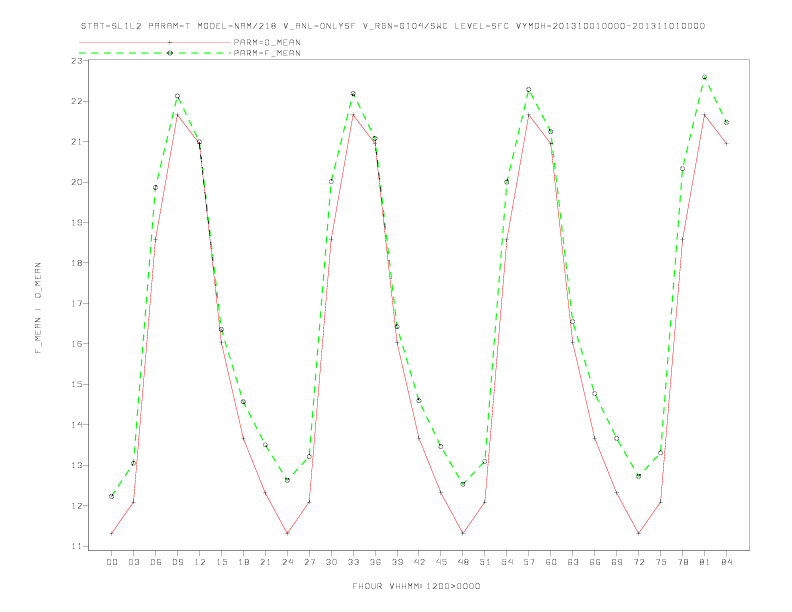Click the PARM=F_MEAN legend label
The height and width of the screenshot is (612, 792).
click(x=267, y=53)
